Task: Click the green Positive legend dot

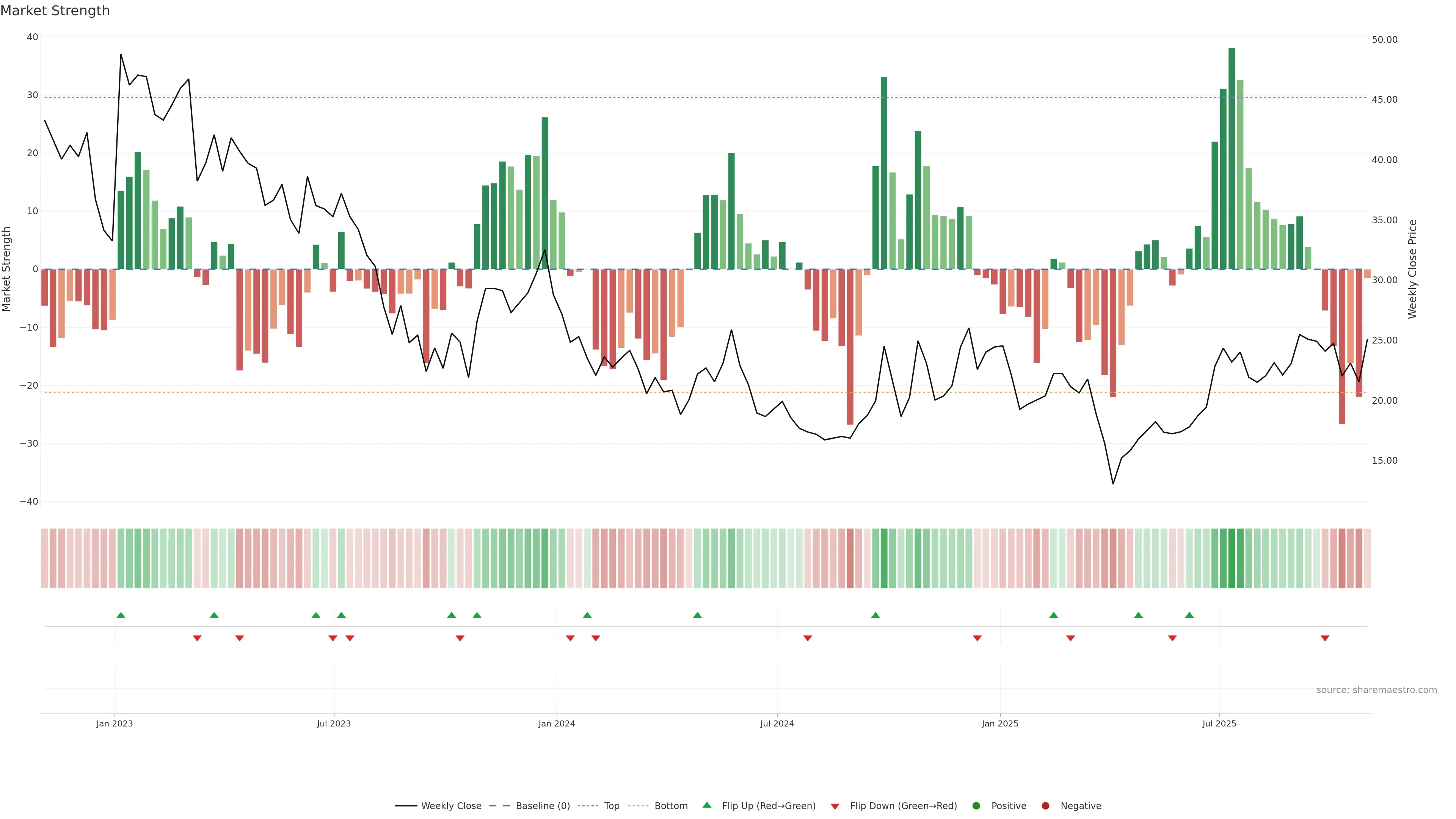Action: pos(976,806)
